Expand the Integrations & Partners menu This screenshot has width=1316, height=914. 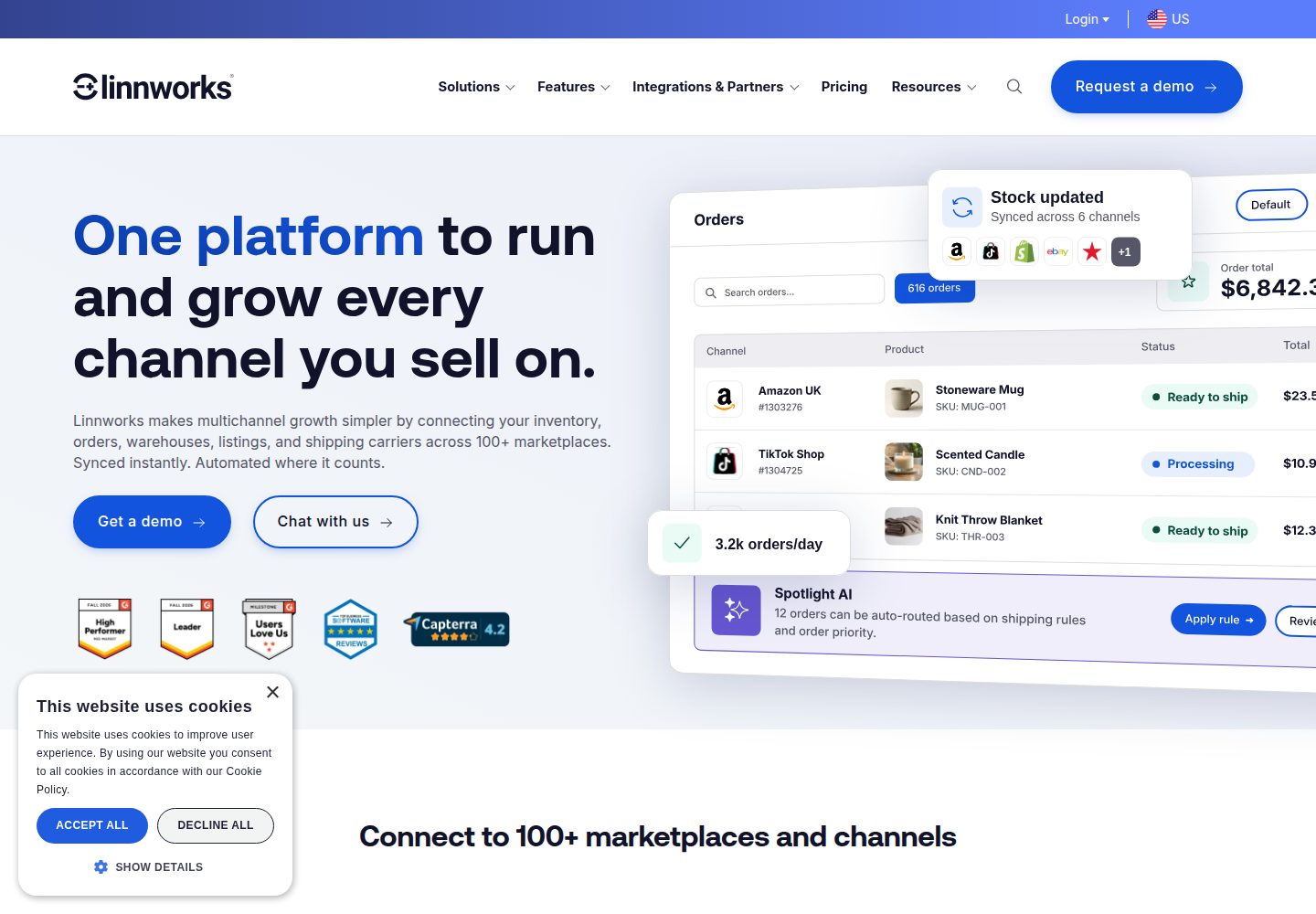tap(716, 87)
